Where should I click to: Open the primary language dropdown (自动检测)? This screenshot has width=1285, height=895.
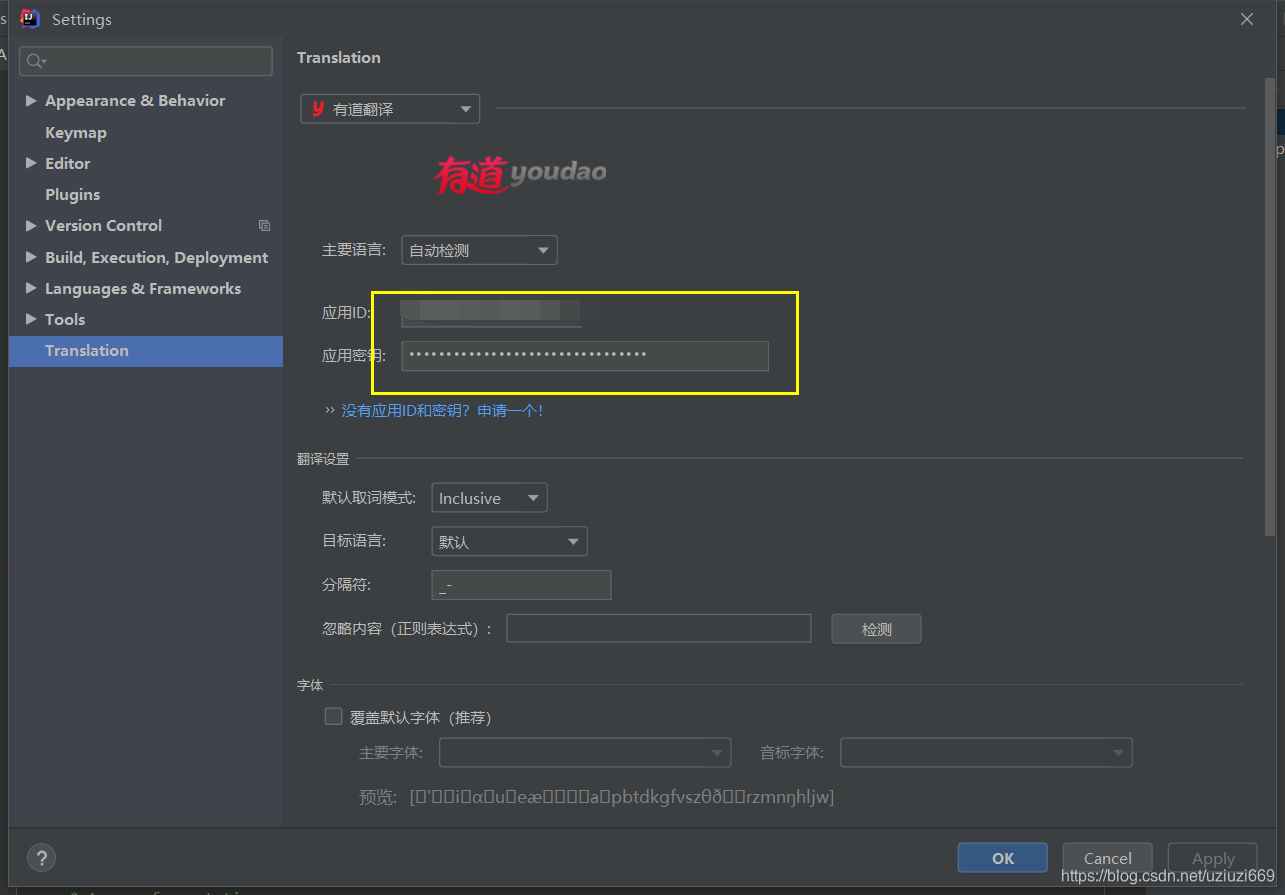[479, 250]
